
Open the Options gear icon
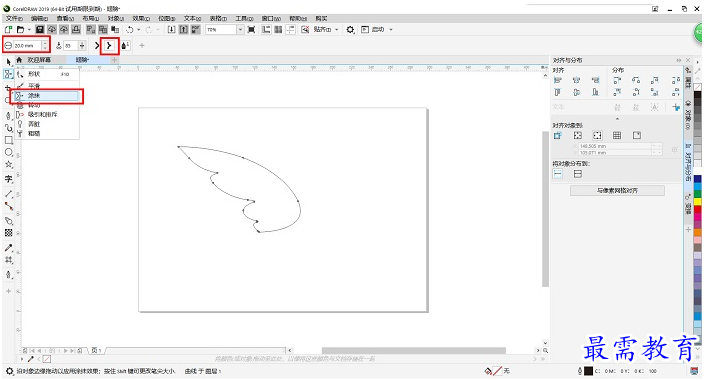pos(350,30)
